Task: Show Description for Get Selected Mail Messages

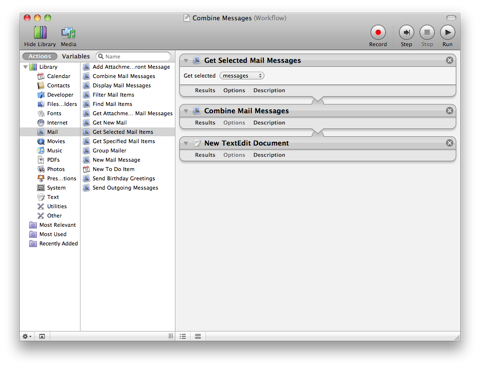Action: tap(269, 91)
